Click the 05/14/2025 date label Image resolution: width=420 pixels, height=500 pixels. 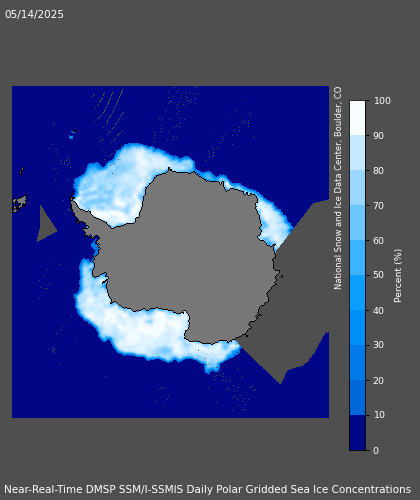click(34, 15)
